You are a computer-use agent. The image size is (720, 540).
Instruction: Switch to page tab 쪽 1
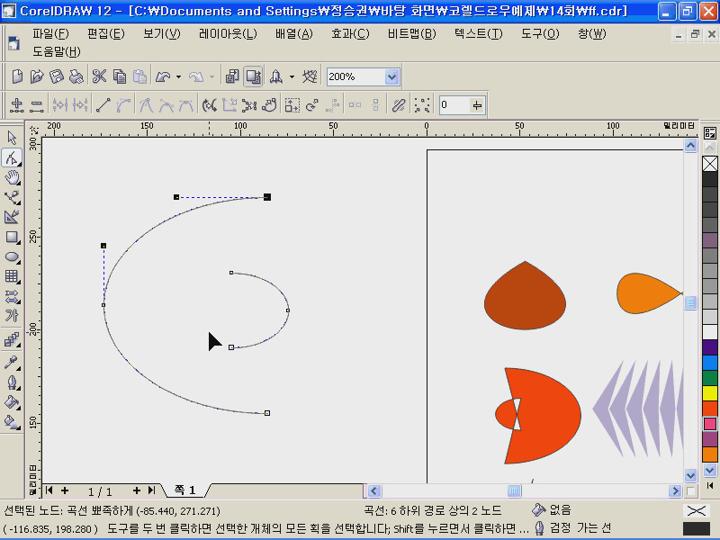(x=185, y=490)
